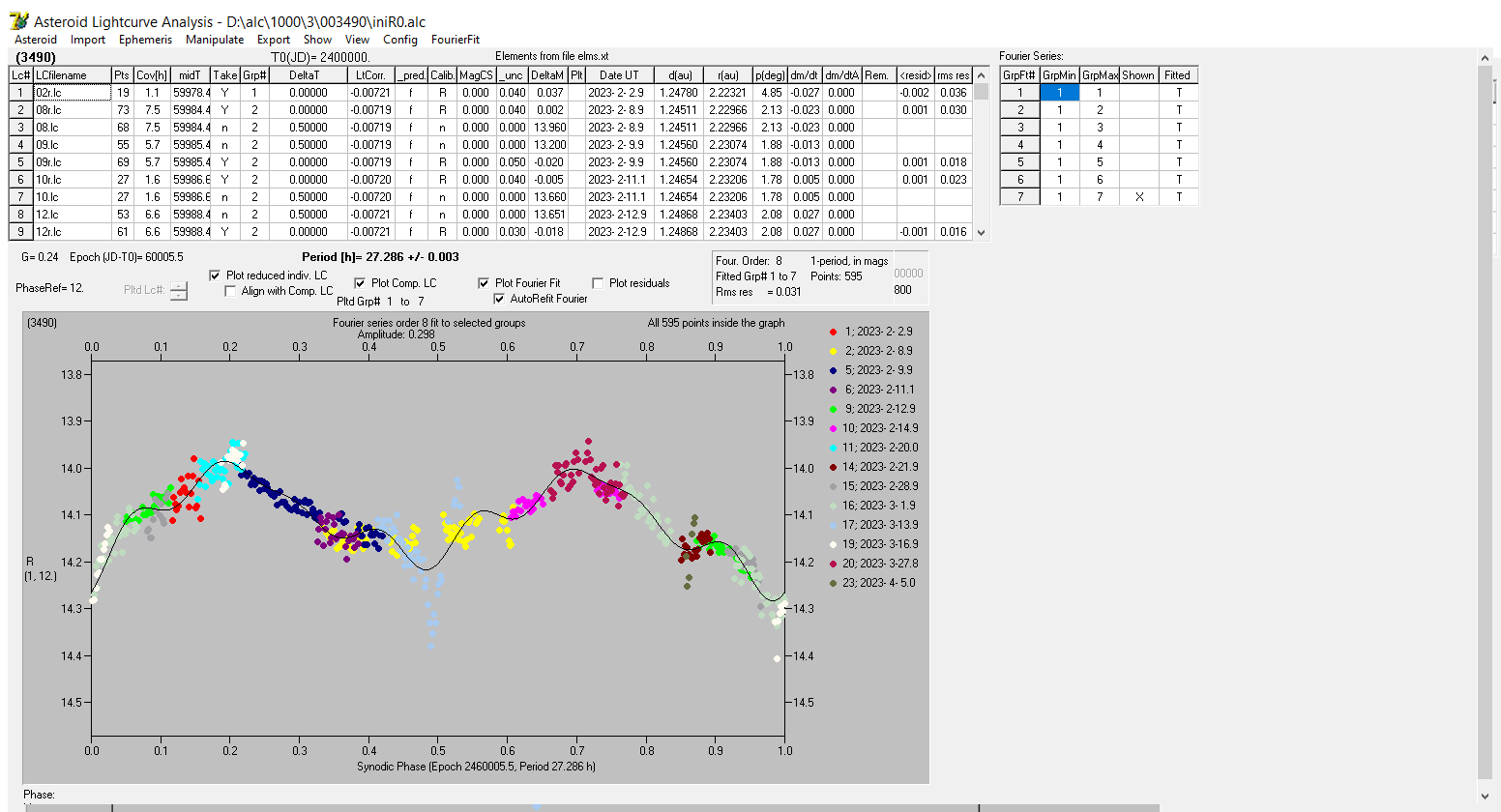The width and height of the screenshot is (1501, 812).
Task: Select file cell 12r.lc
Action: pos(72,232)
